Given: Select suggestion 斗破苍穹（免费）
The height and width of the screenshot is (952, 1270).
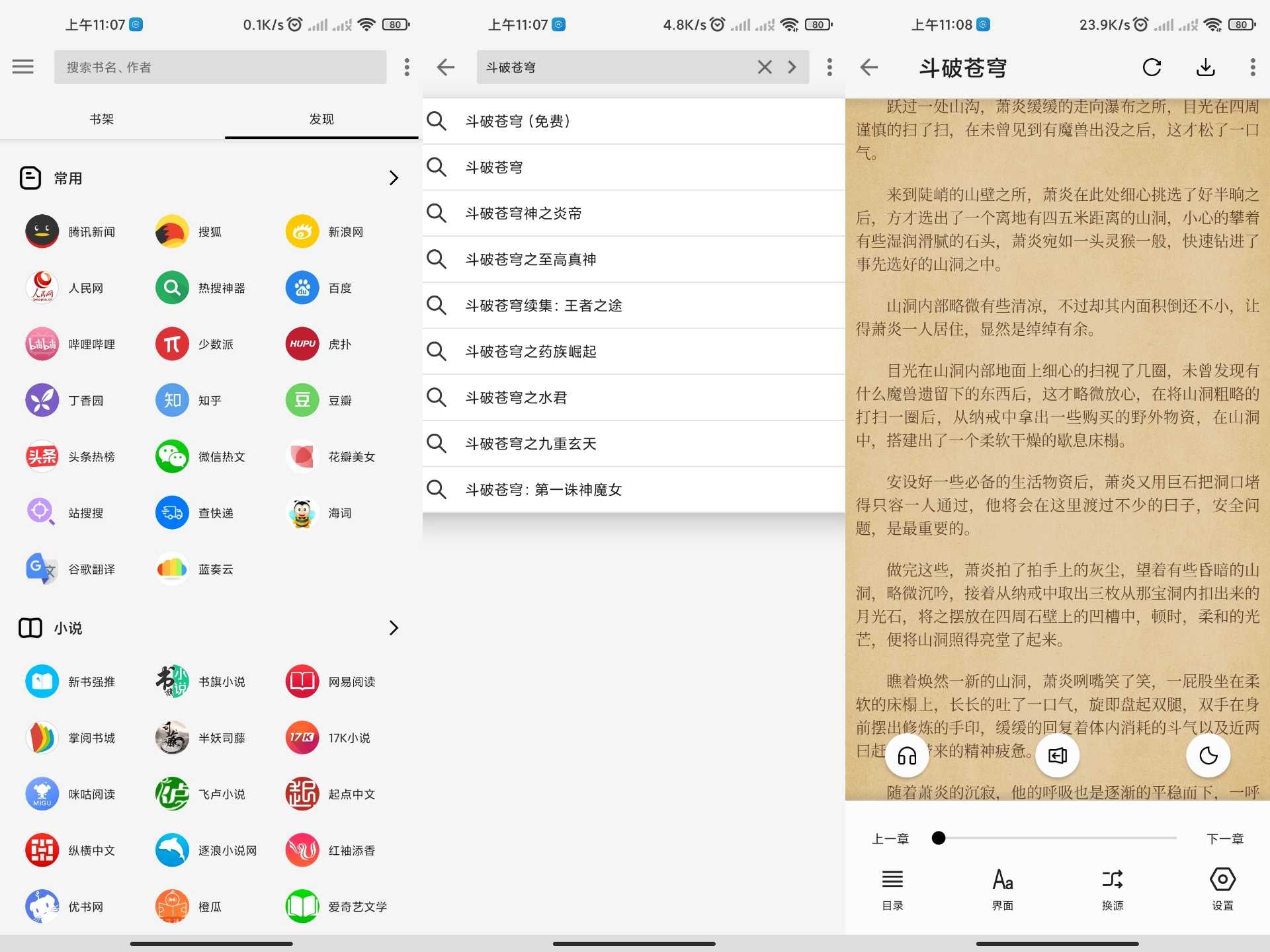Looking at the screenshot, I should point(634,121).
